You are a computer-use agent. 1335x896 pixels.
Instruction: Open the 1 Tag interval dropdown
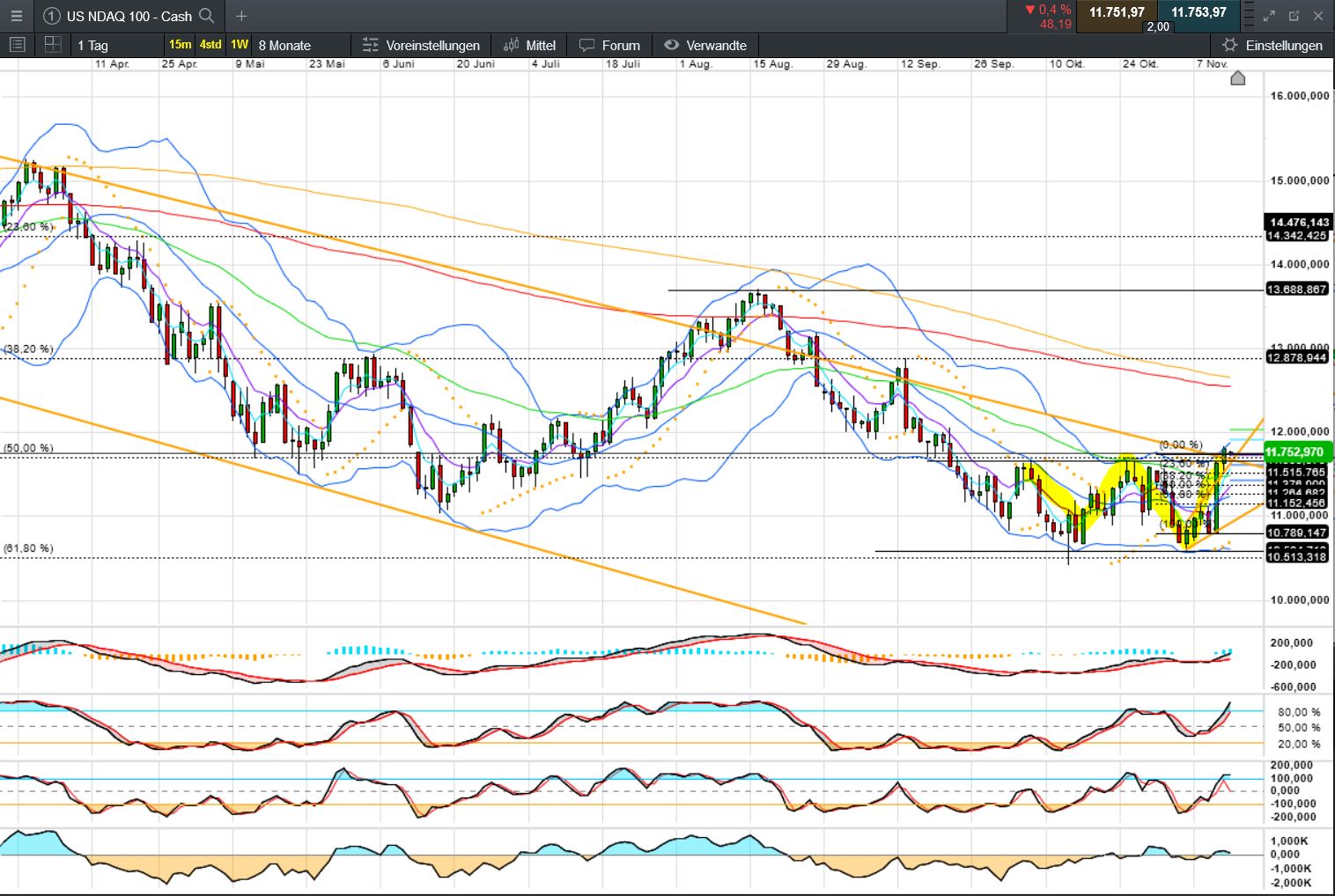[x=92, y=46]
